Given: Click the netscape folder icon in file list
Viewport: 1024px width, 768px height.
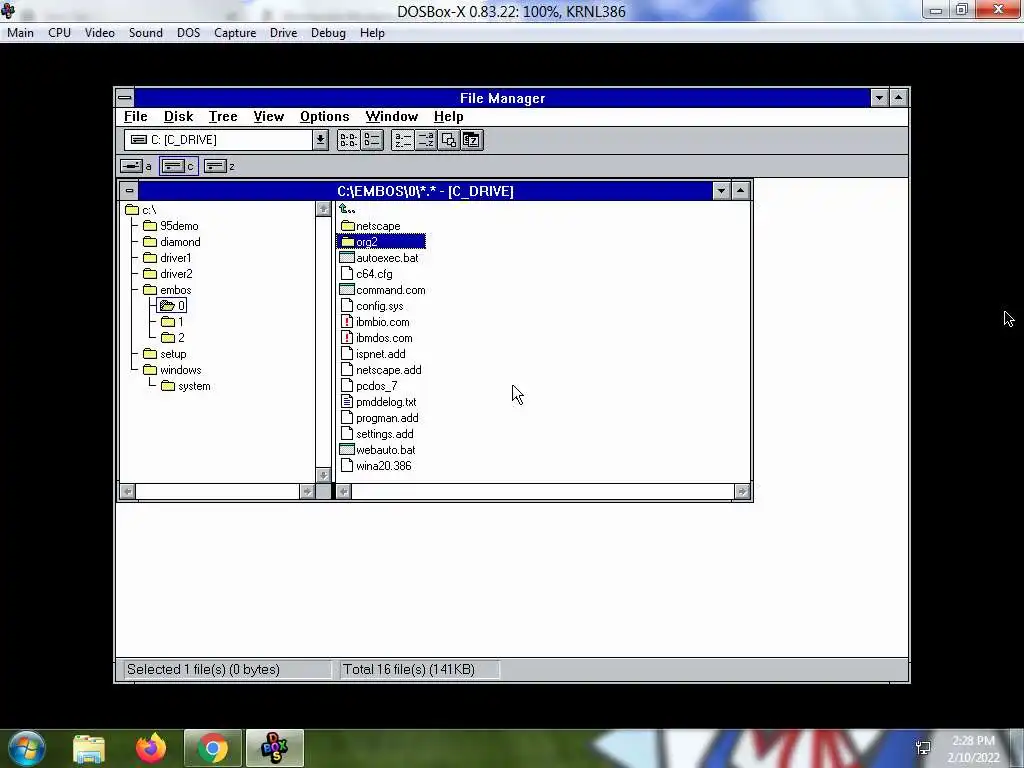Looking at the screenshot, I should coord(347,226).
